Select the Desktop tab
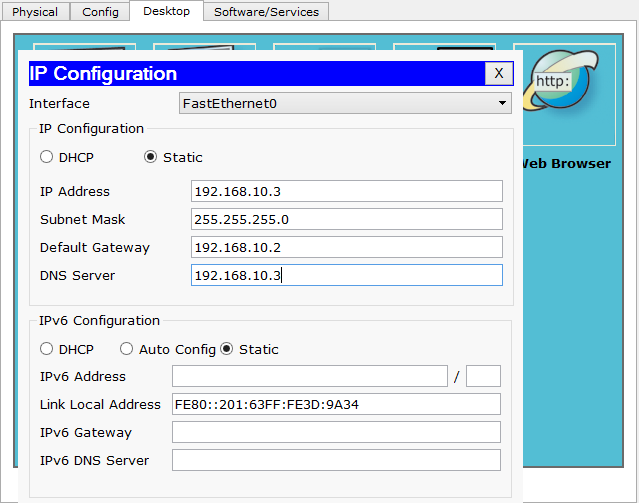639x503 pixels. (166, 11)
